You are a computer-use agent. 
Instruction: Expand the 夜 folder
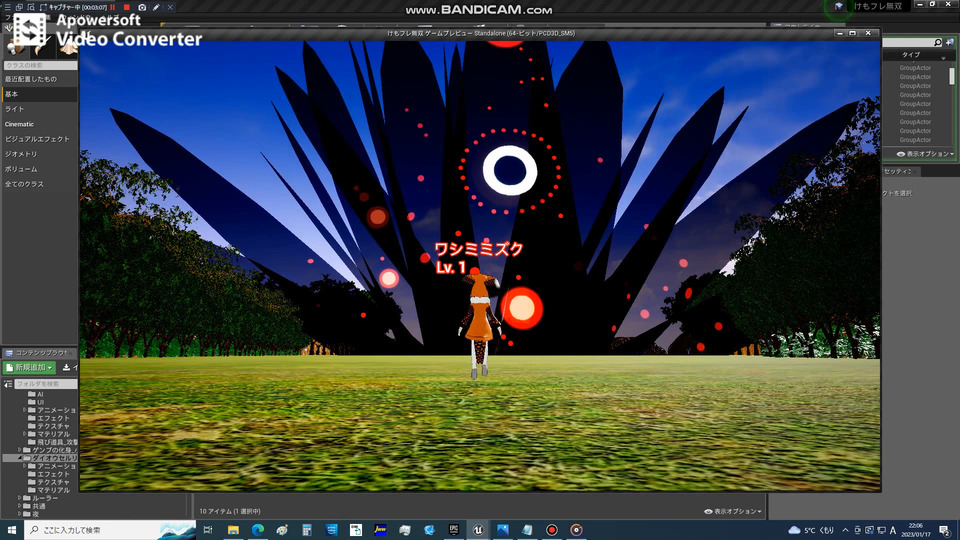tap(20, 514)
